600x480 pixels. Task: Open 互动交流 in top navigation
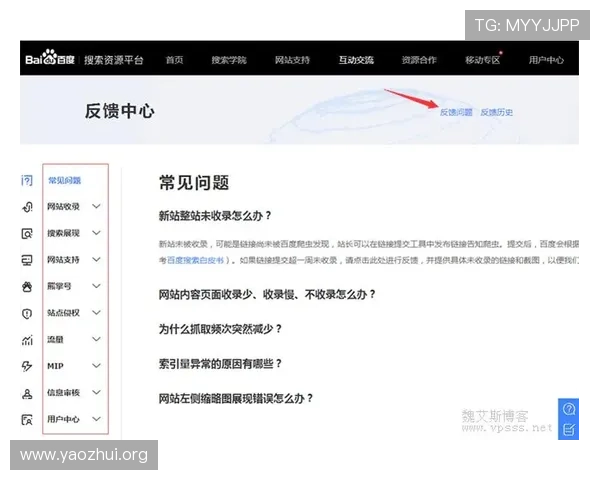(356, 60)
